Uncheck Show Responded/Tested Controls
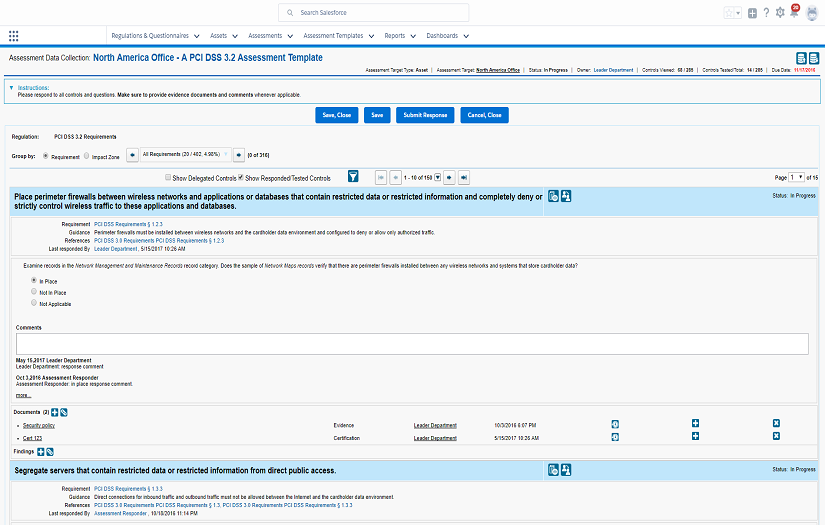 tap(241, 177)
